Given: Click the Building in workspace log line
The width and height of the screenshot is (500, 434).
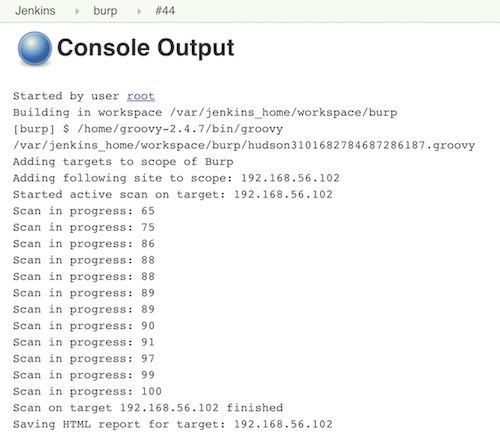Looking at the screenshot, I should (x=205, y=113).
